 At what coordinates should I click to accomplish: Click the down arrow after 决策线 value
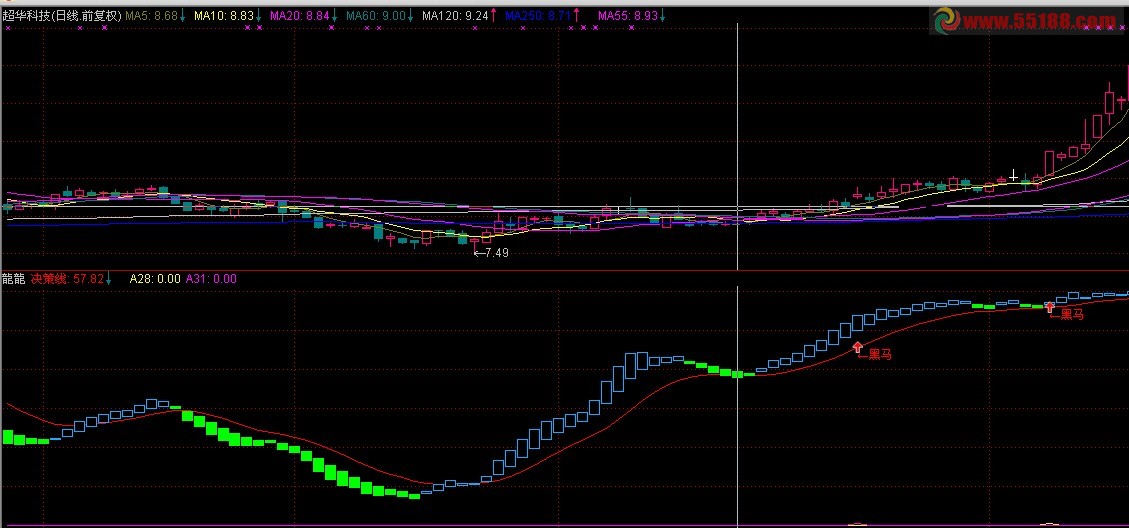109,279
